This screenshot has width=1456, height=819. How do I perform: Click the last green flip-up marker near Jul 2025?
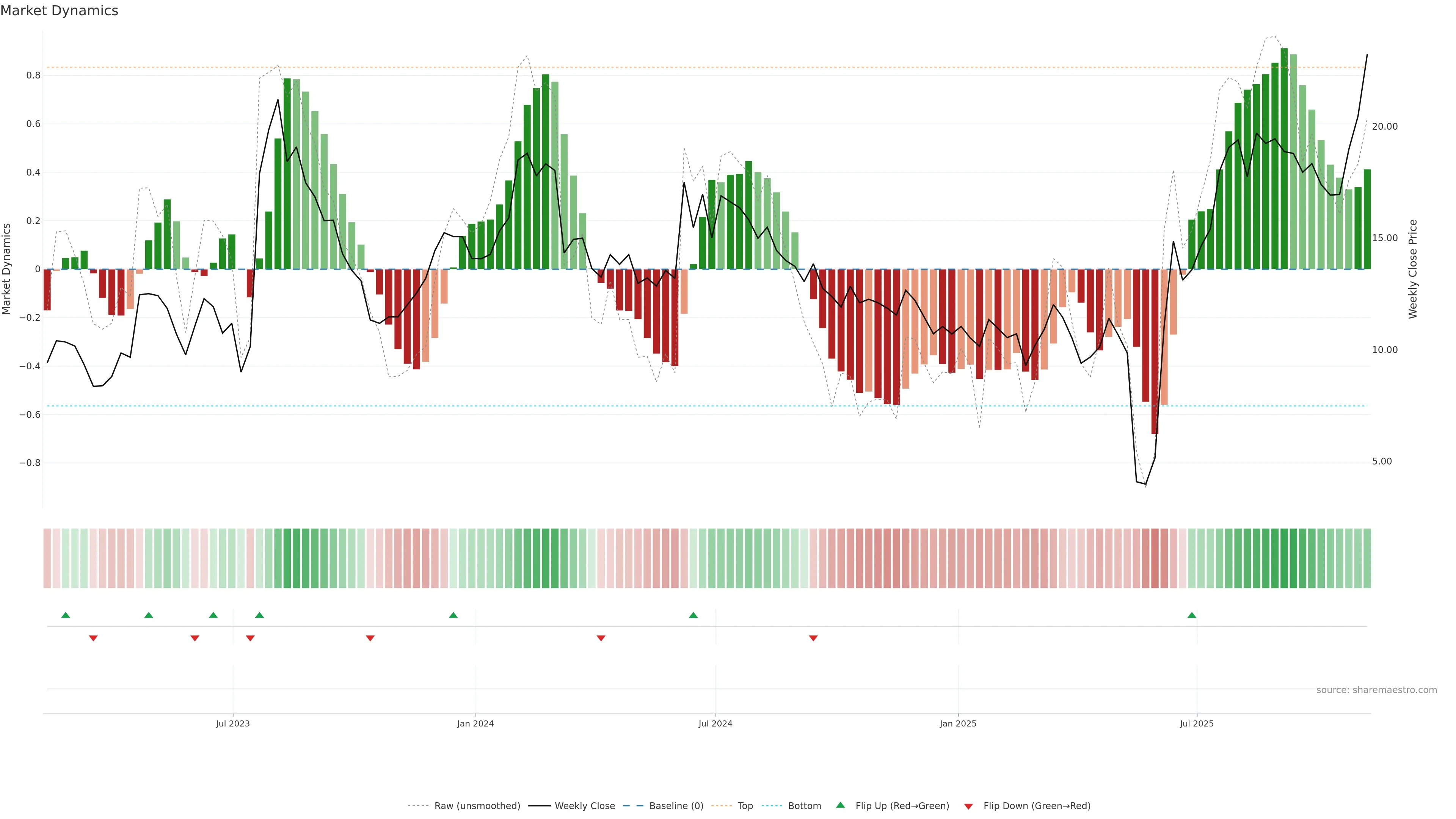pyautogui.click(x=1191, y=615)
